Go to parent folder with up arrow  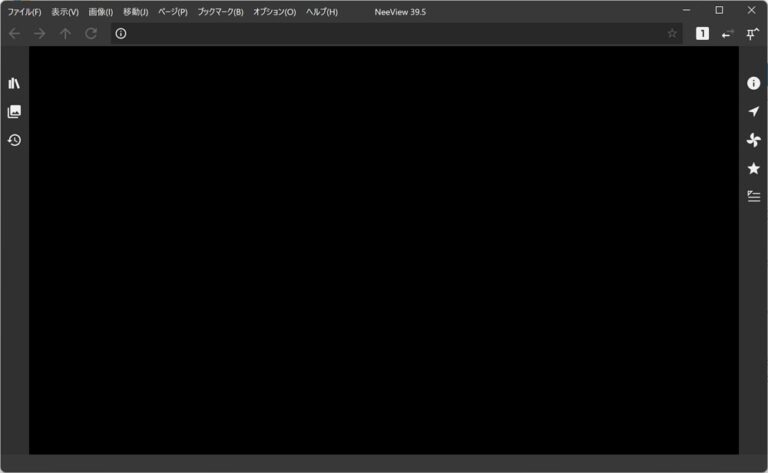[66, 34]
